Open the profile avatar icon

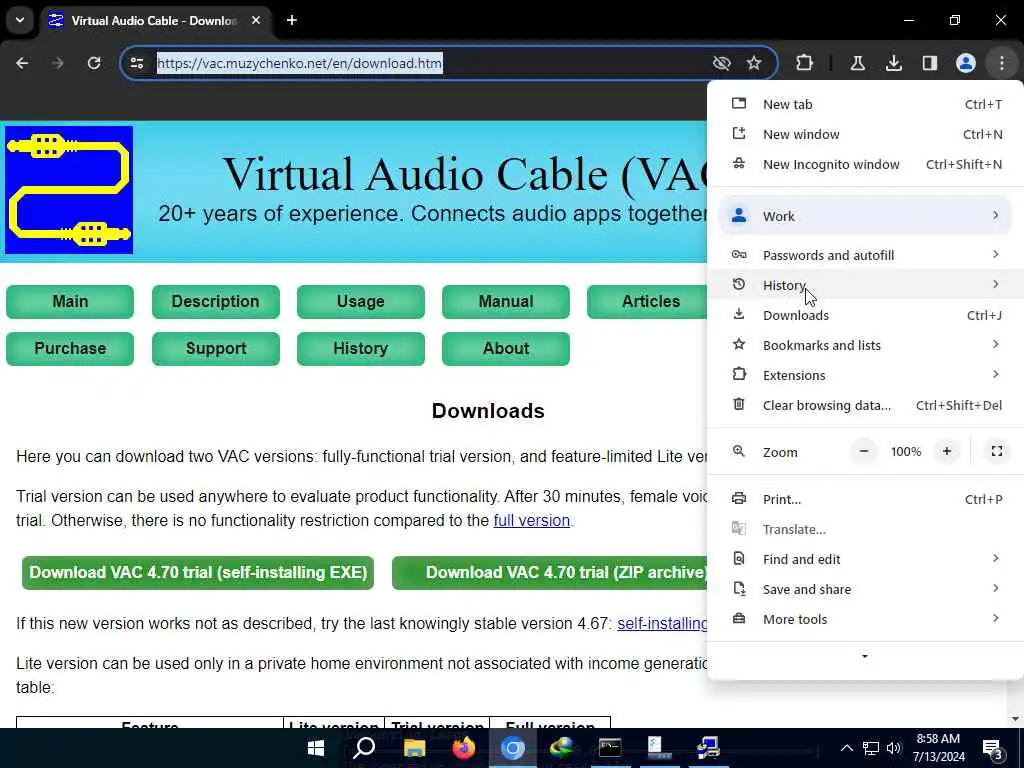966,63
